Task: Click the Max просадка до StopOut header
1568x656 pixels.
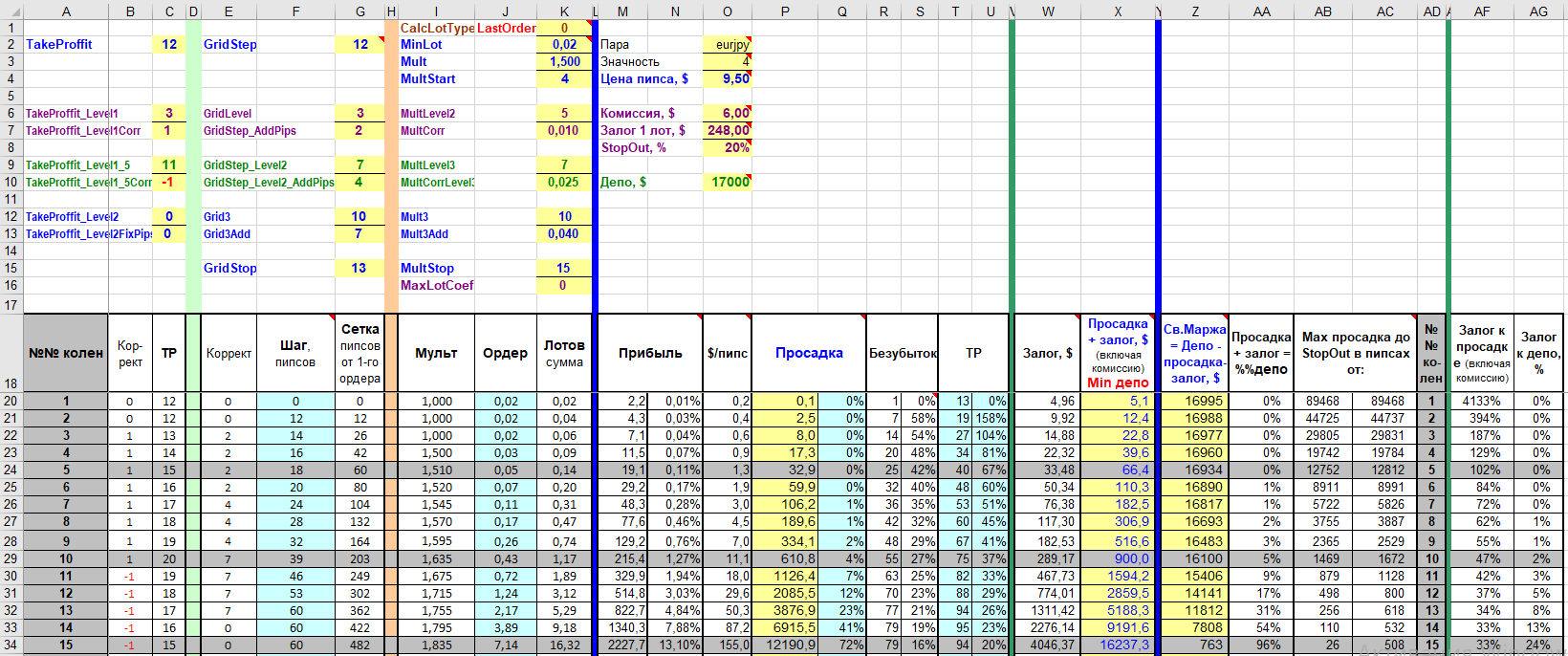Action: pos(1356,353)
